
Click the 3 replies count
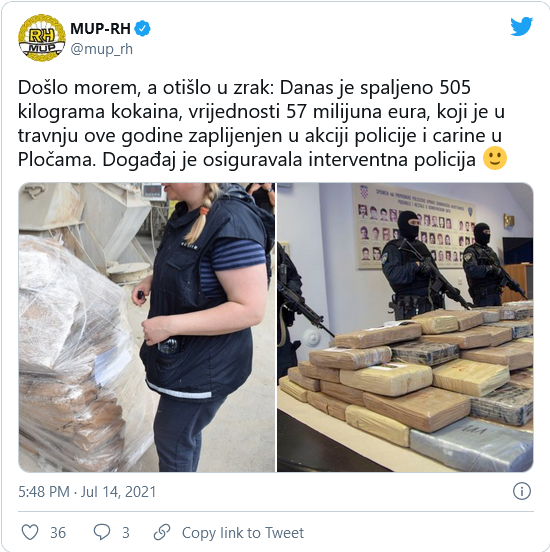126,533
